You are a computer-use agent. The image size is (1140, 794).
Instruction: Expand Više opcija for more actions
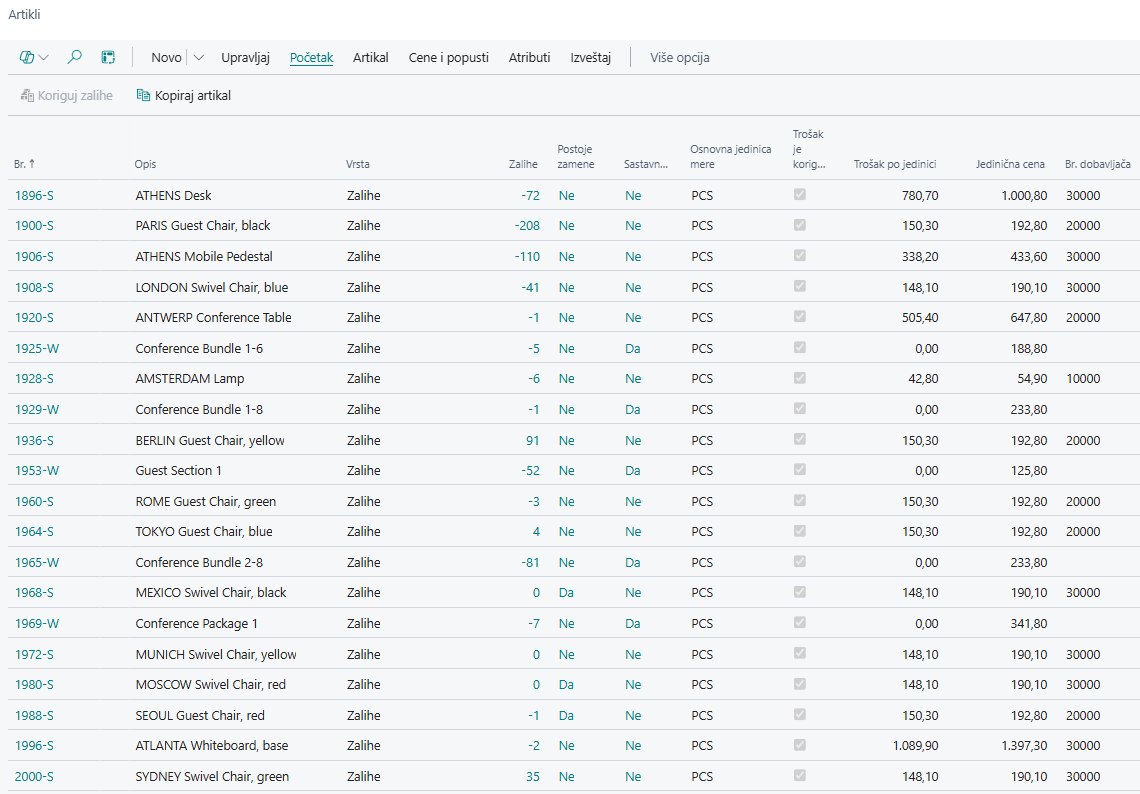point(680,58)
